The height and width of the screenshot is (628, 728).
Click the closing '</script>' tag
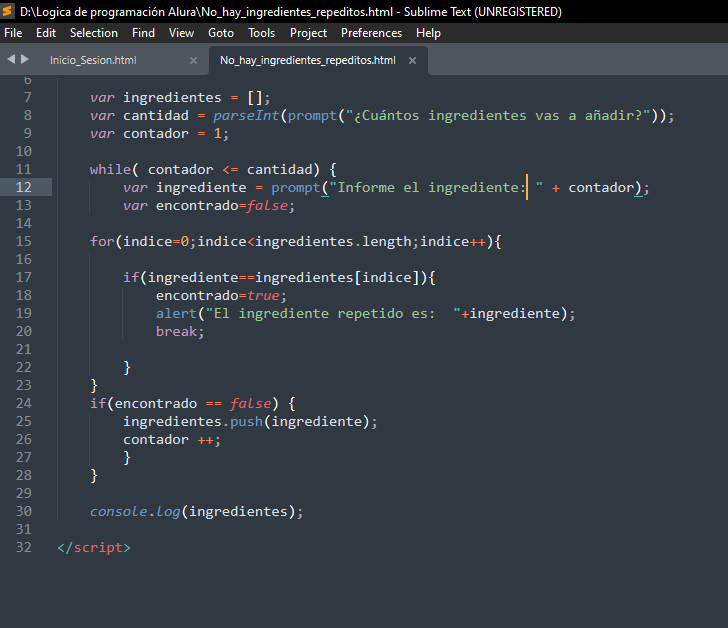94,548
